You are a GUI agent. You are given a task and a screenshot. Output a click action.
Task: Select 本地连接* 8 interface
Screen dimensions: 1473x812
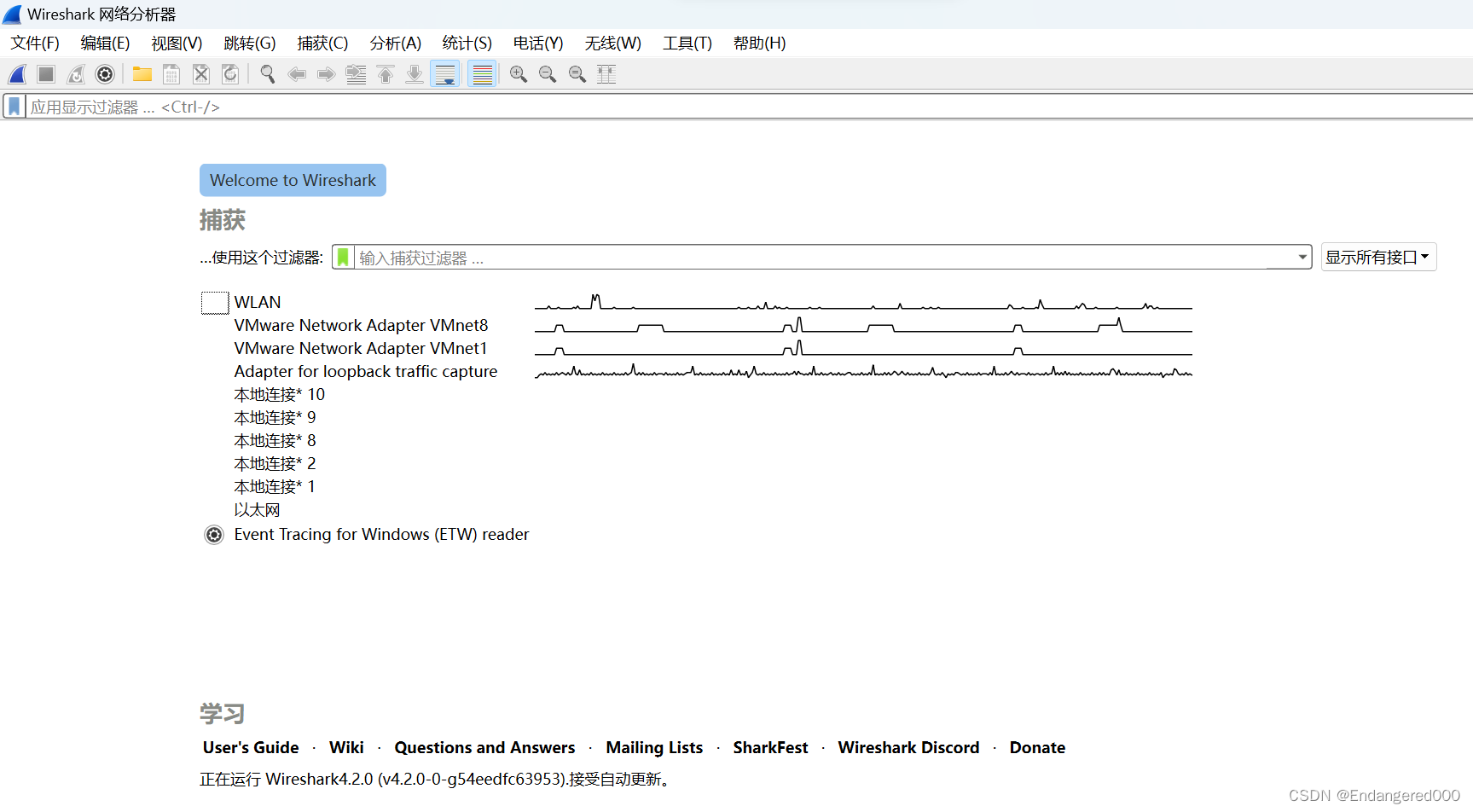[275, 441]
